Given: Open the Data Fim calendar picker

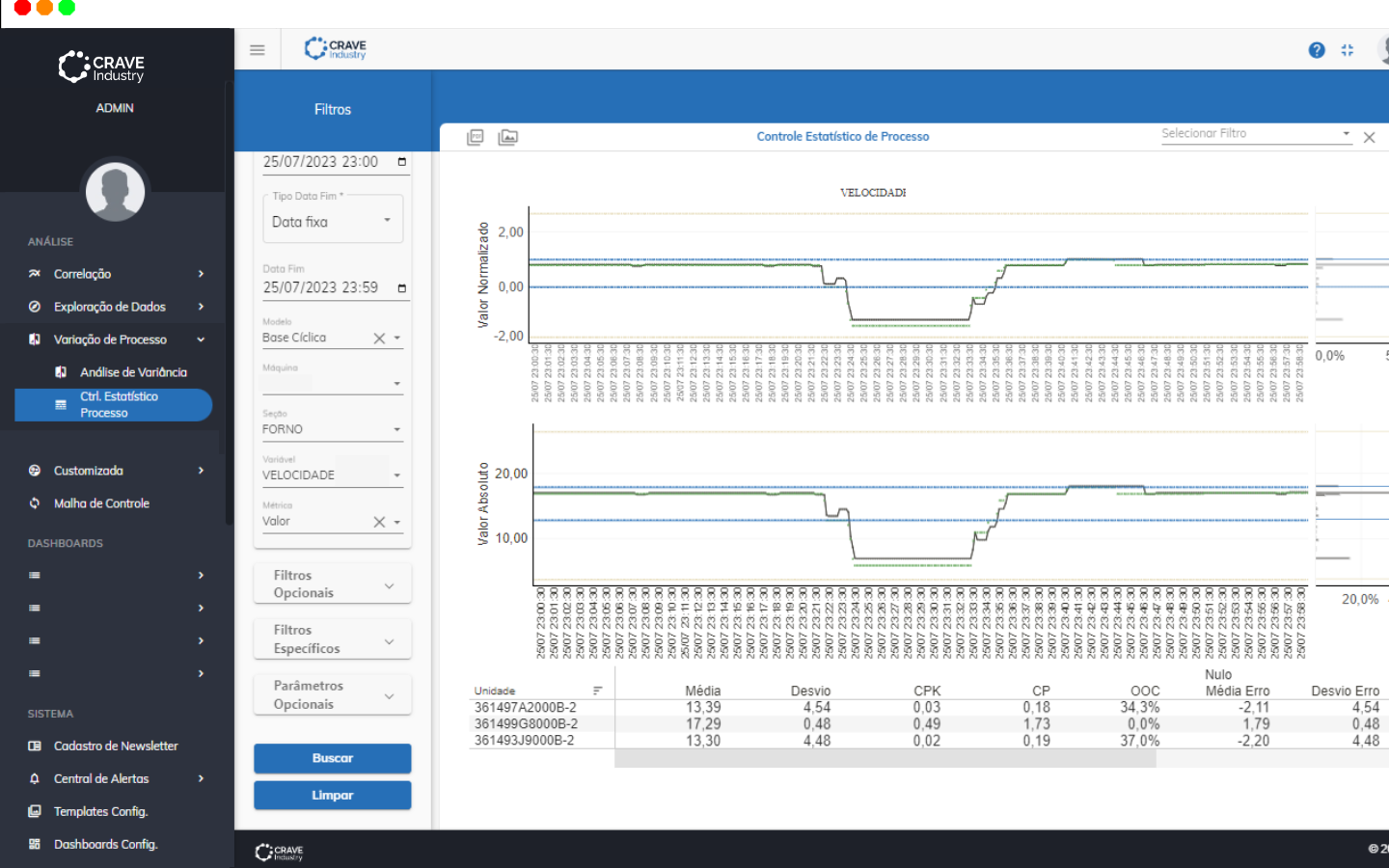Looking at the screenshot, I should (402, 288).
